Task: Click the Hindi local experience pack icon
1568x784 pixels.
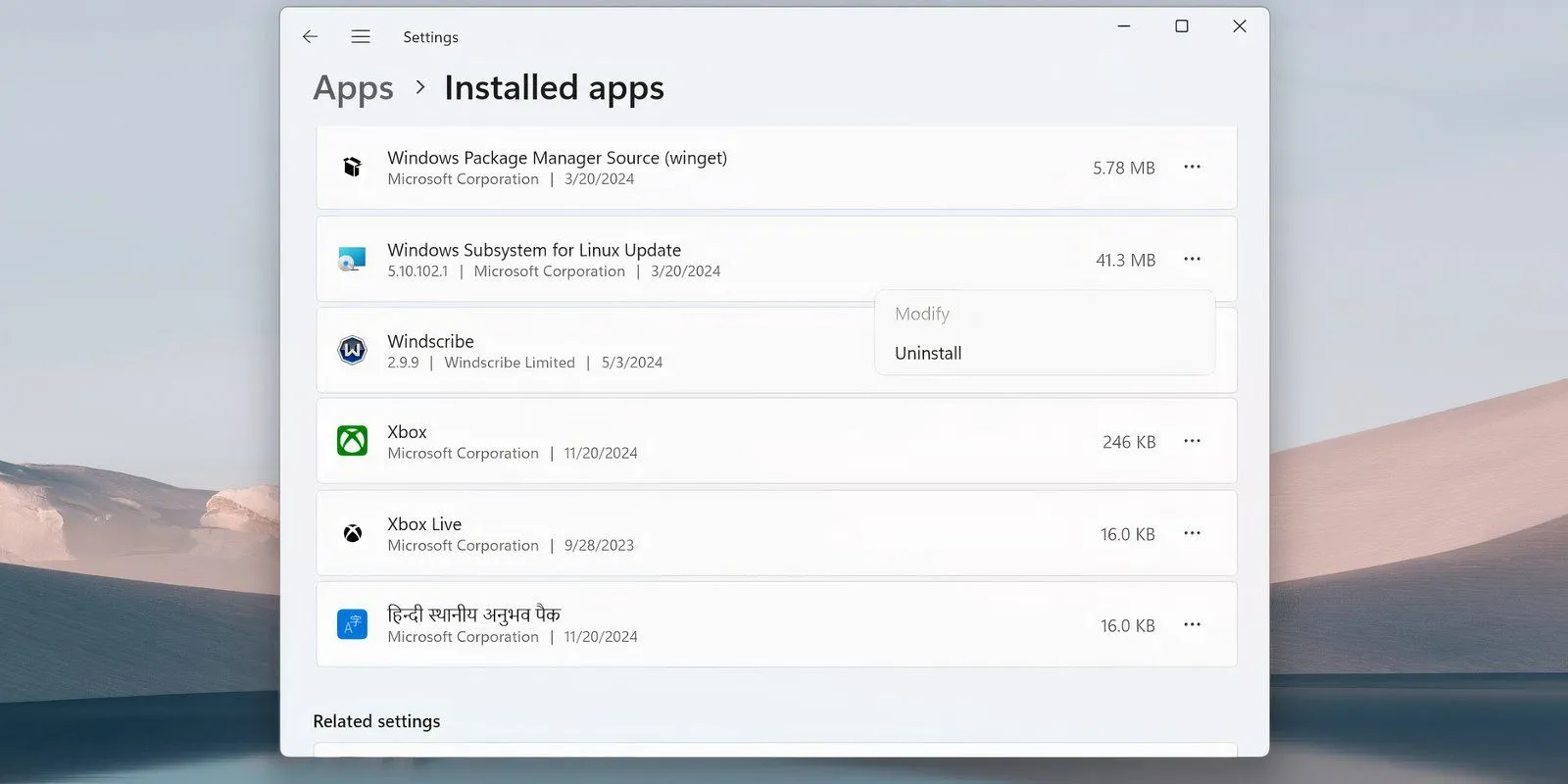Action: coord(353,624)
